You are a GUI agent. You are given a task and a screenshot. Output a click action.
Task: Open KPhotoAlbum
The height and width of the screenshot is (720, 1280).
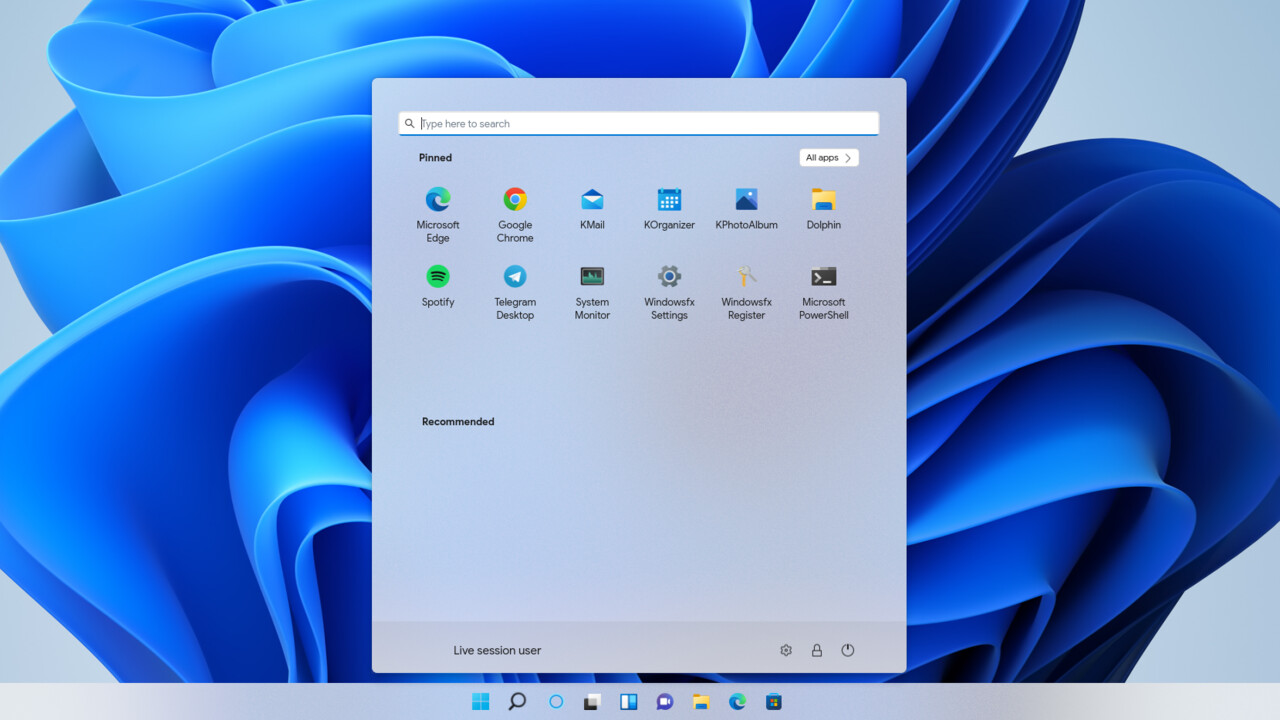coord(745,199)
